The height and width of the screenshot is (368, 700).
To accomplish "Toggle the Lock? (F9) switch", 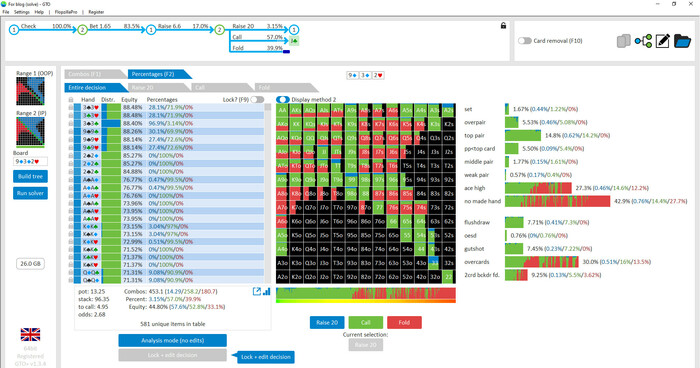I will click(257, 100).
